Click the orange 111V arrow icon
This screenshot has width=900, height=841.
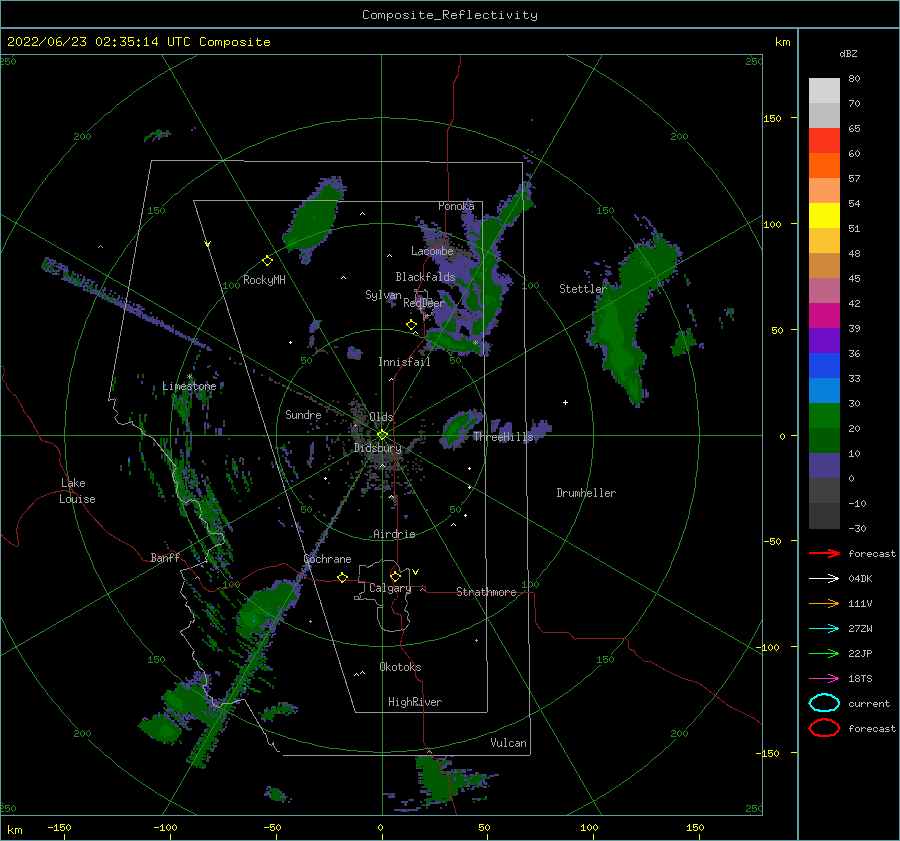tap(824, 603)
